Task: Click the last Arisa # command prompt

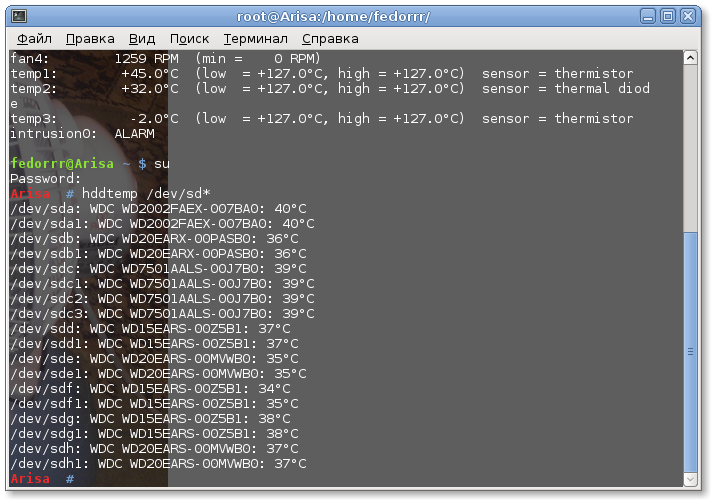Action: [x=42, y=479]
